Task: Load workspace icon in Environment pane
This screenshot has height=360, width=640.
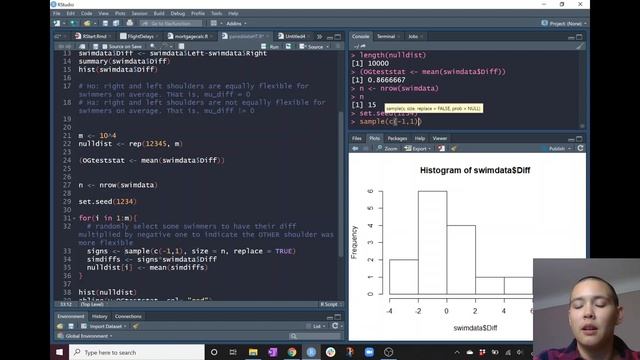Action: click(x=60, y=326)
